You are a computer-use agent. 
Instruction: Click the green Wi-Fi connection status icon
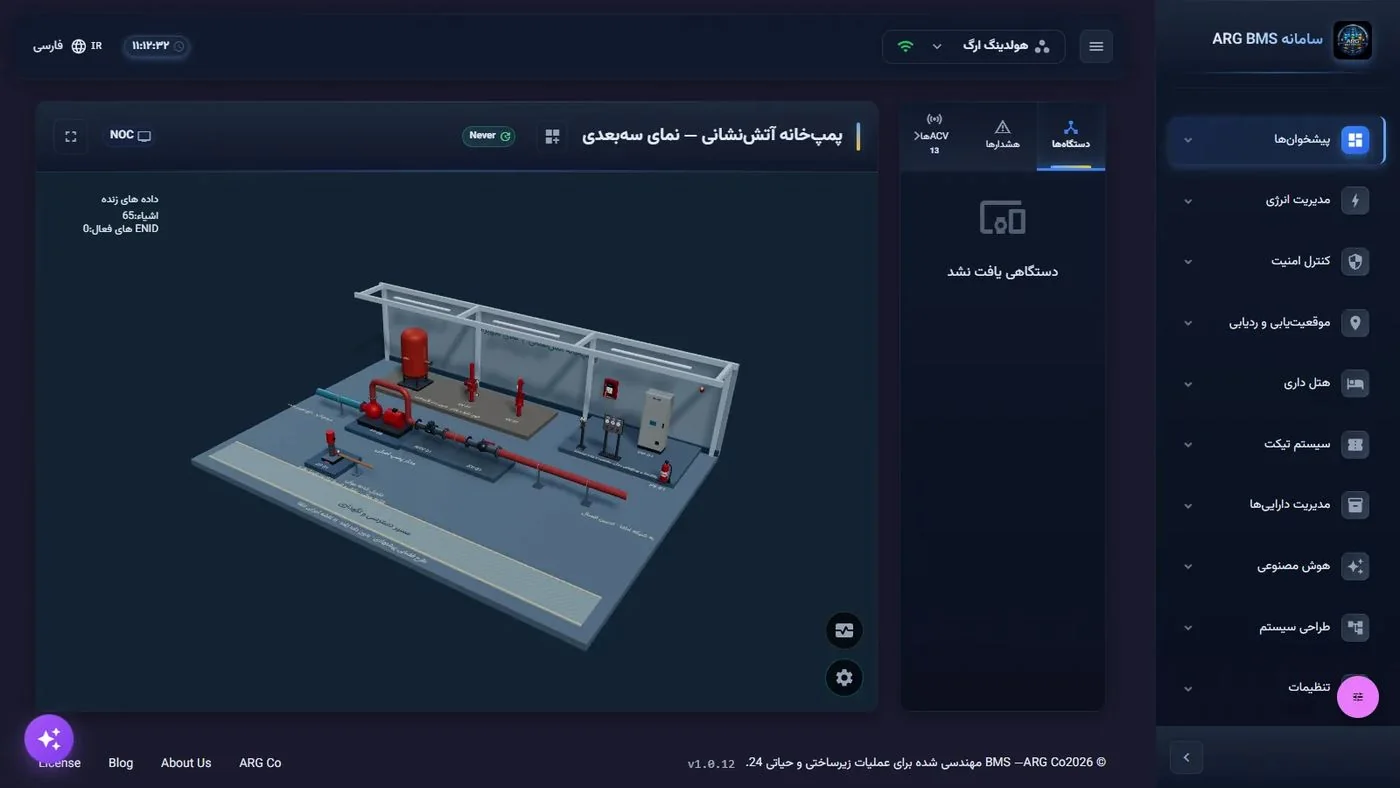(906, 46)
